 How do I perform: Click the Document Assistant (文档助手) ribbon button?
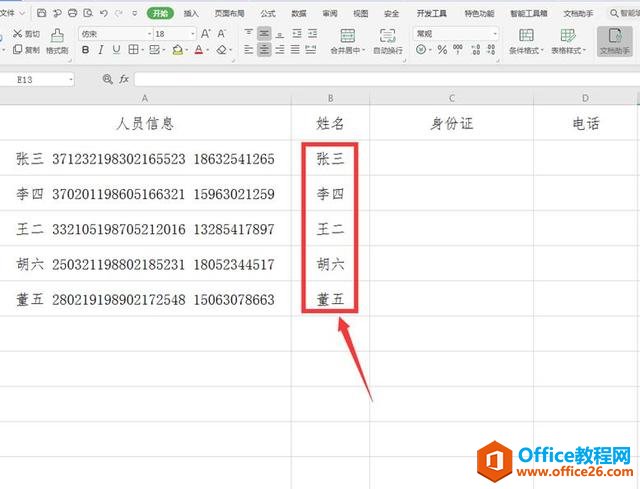pyautogui.click(x=615, y=41)
